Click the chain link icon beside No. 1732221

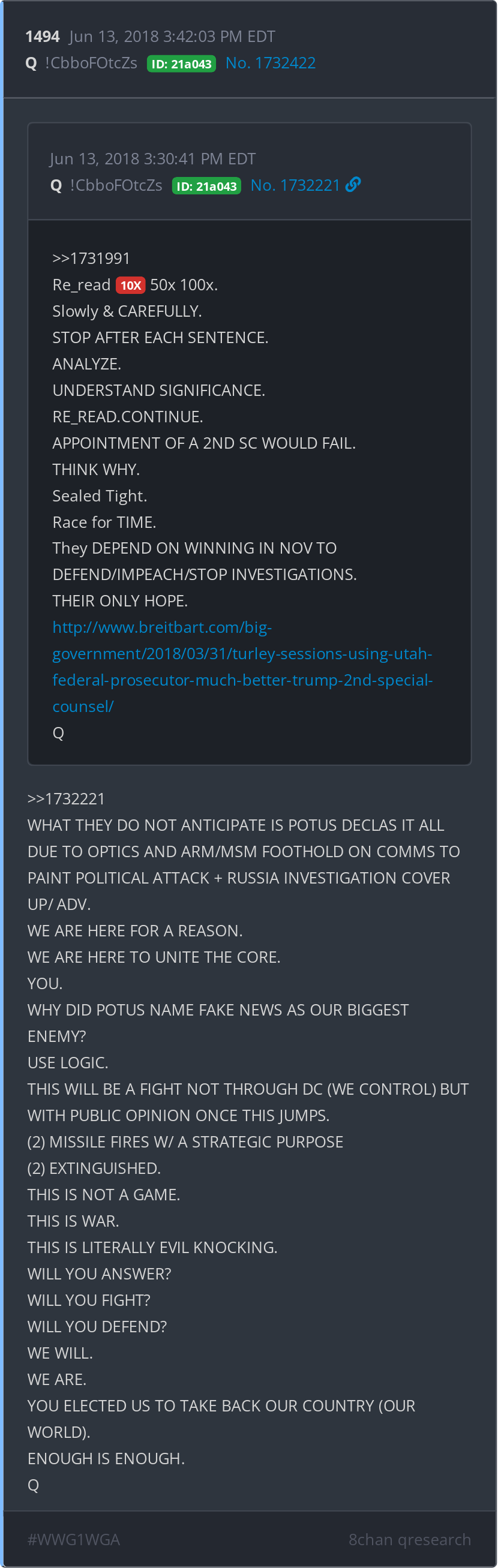[353, 184]
